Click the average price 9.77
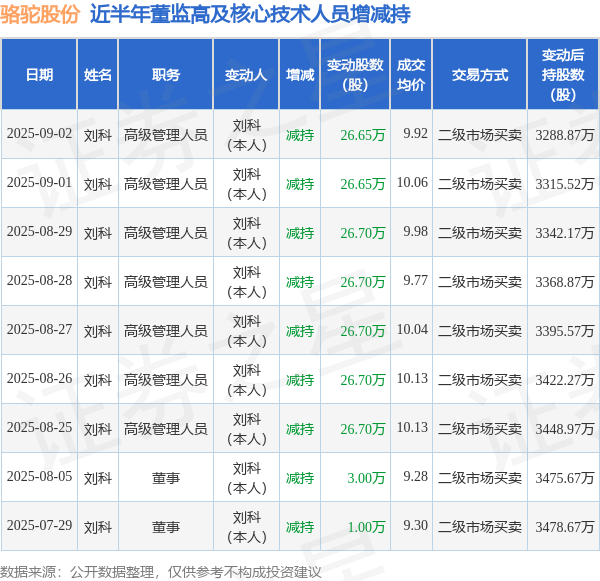This screenshot has width=600, height=581. click(415, 281)
